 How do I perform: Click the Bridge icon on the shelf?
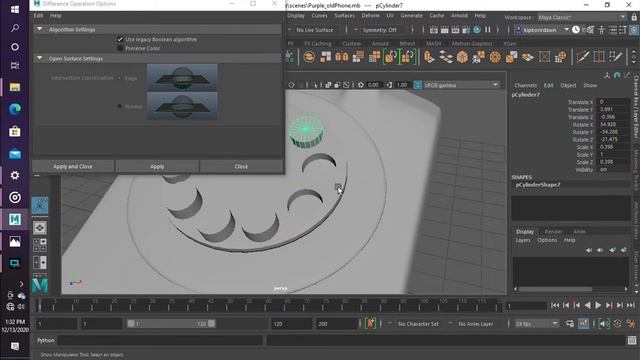pyautogui.click(x=446, y=57)
